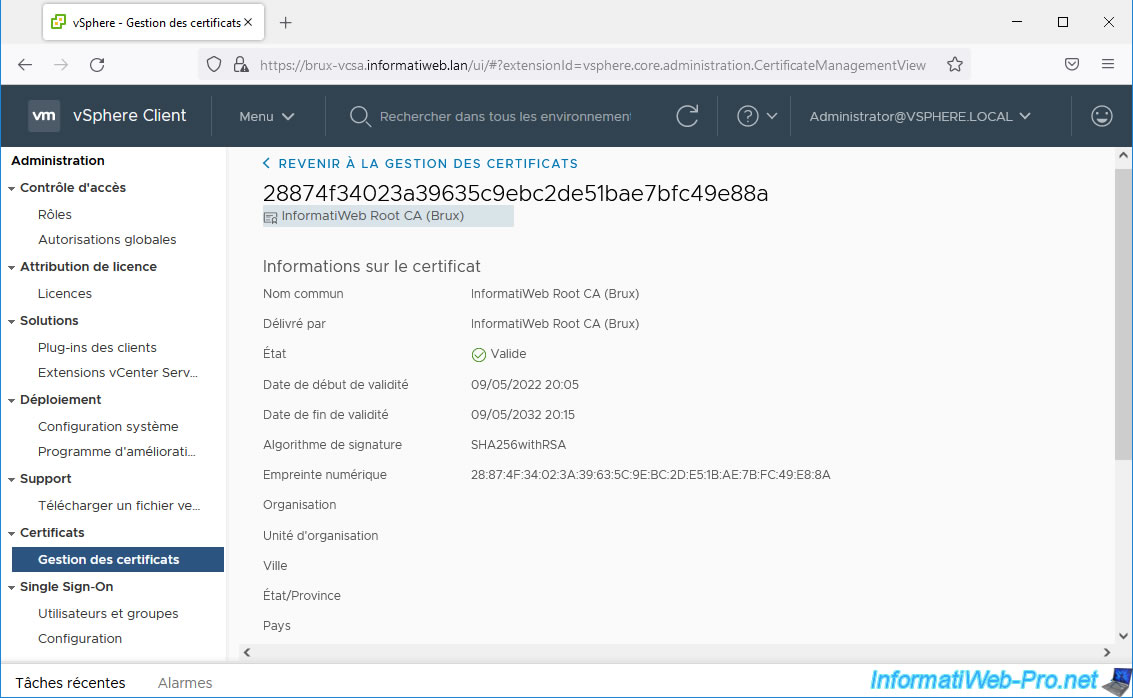Click the smiley feedback icon
Viewport: 1133px width, 698px height.
tap(1101, 116)
